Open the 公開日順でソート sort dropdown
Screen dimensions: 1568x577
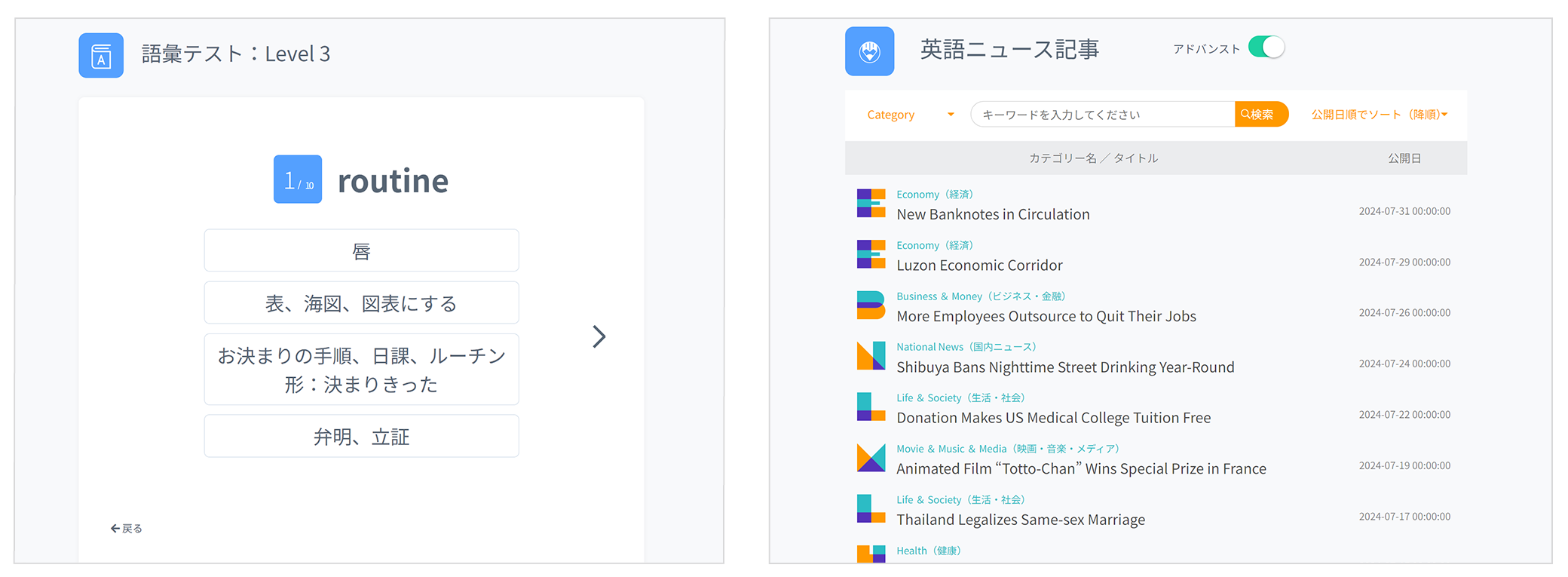click(x=1379, y=115)
